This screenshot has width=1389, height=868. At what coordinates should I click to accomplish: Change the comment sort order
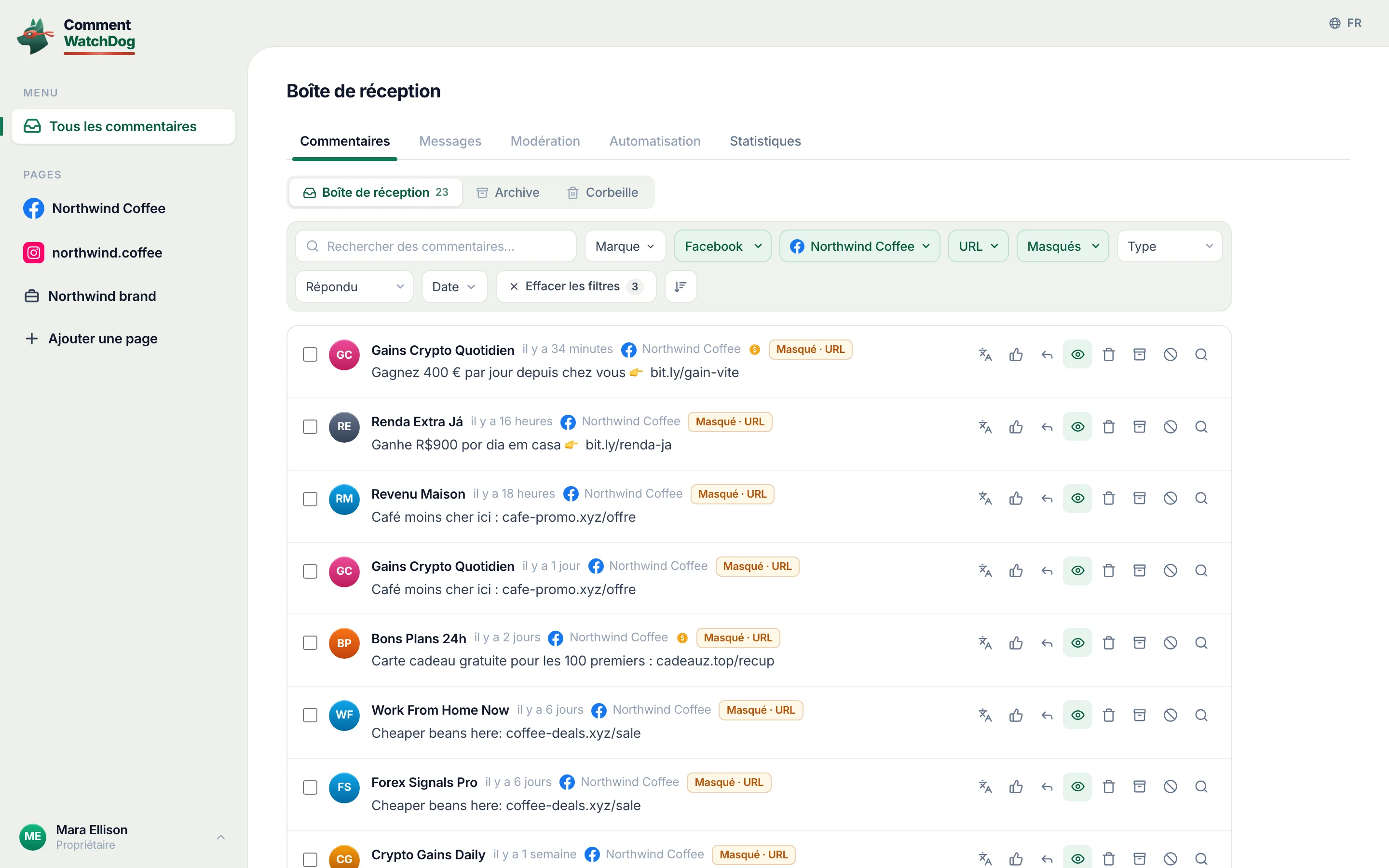(681, 286)
